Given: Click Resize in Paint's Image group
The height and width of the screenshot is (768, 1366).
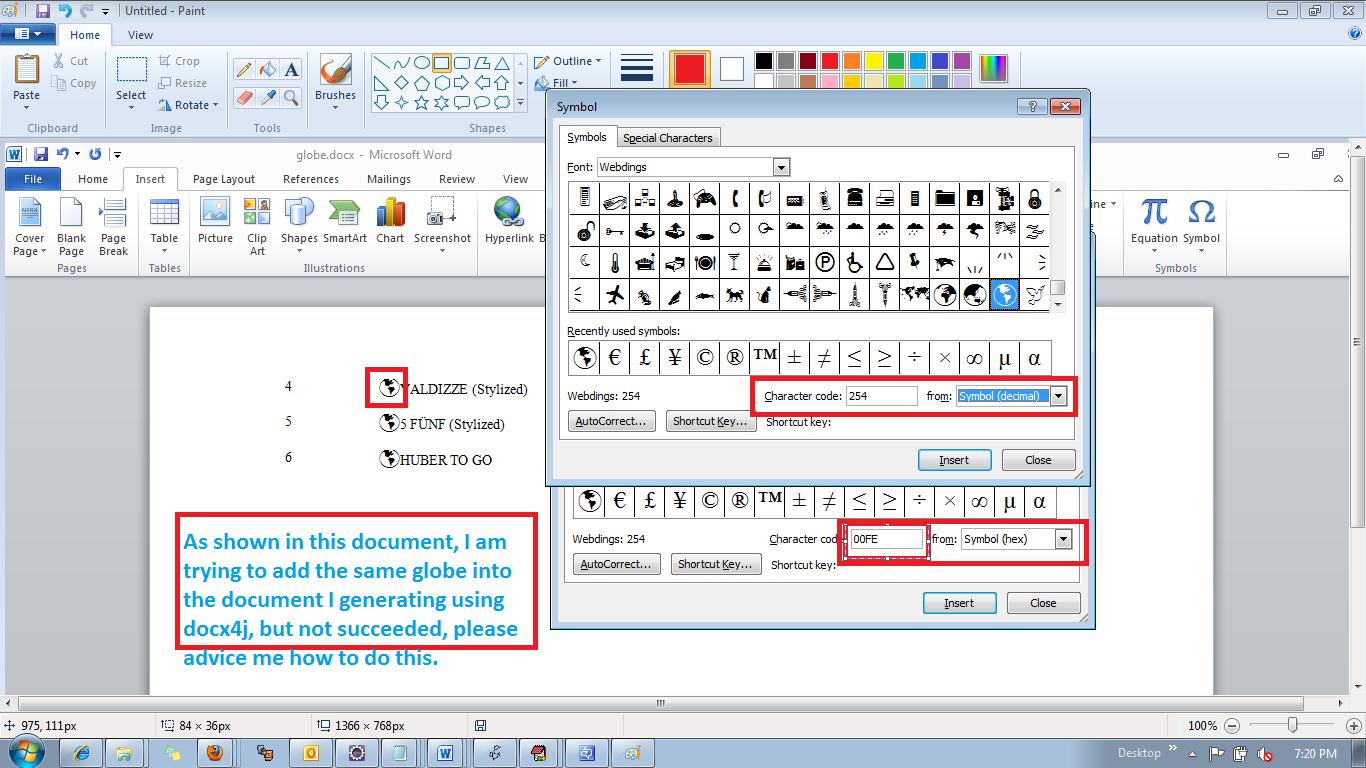Looking at the screenshot, I should (x=182, y=83).
